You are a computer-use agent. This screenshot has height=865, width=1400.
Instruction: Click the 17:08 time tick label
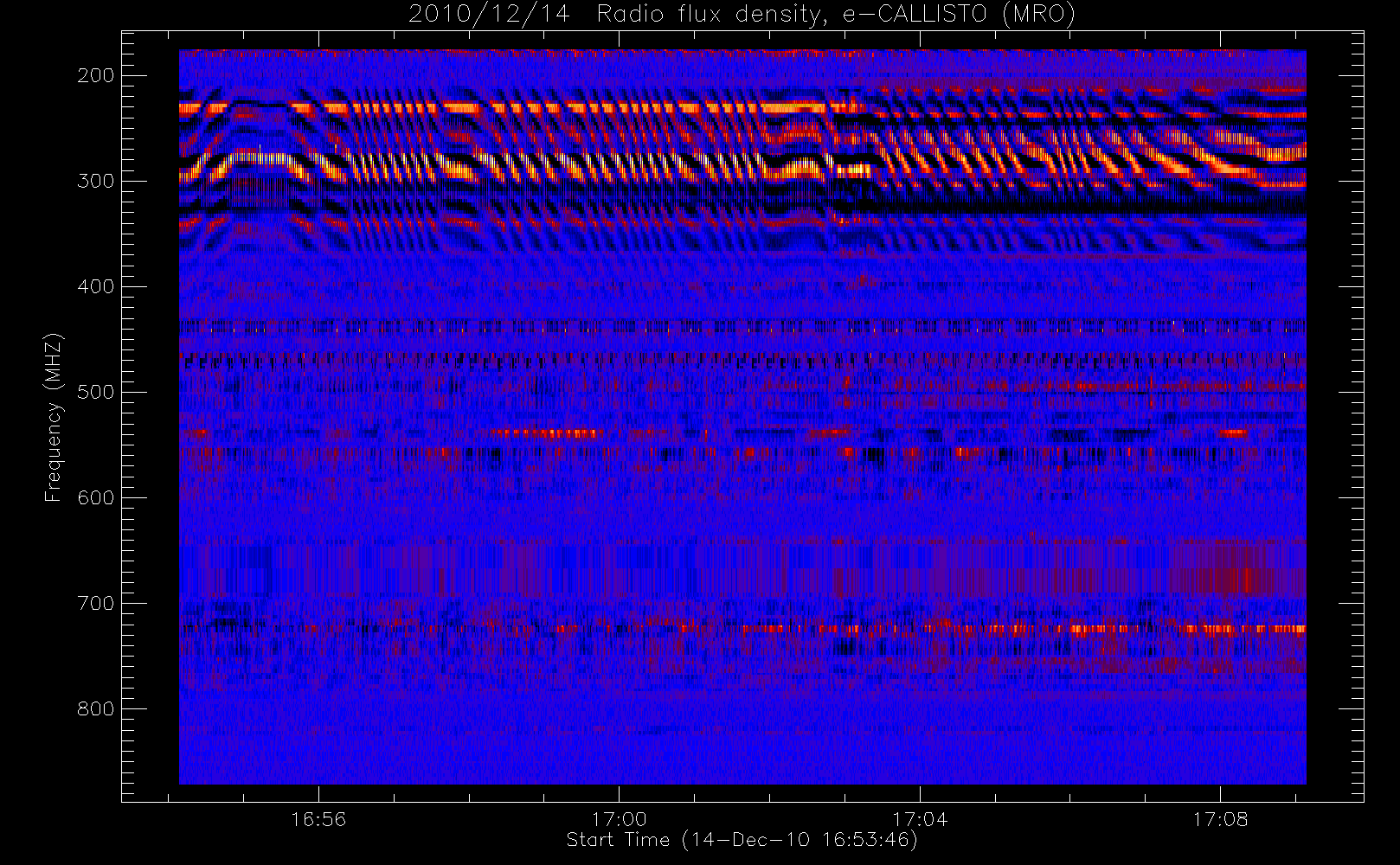(1220, 819)
